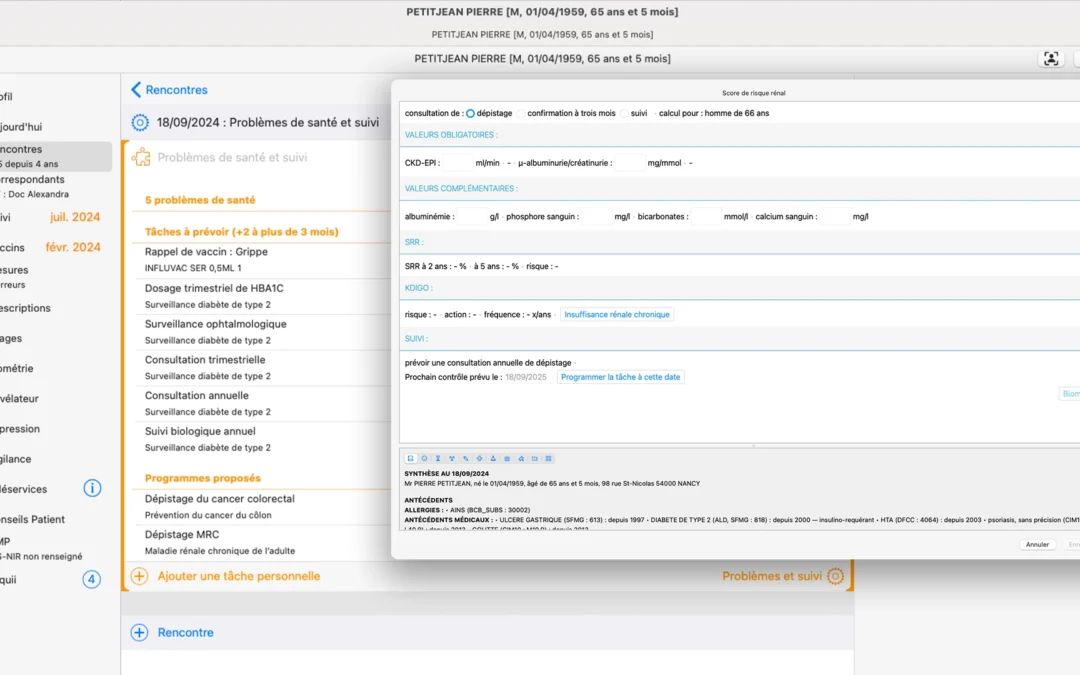Click the blue badge showing number 4
The width and height of the screenshot is (1080, 675).
pyautogui.click(x=91, y=579)
